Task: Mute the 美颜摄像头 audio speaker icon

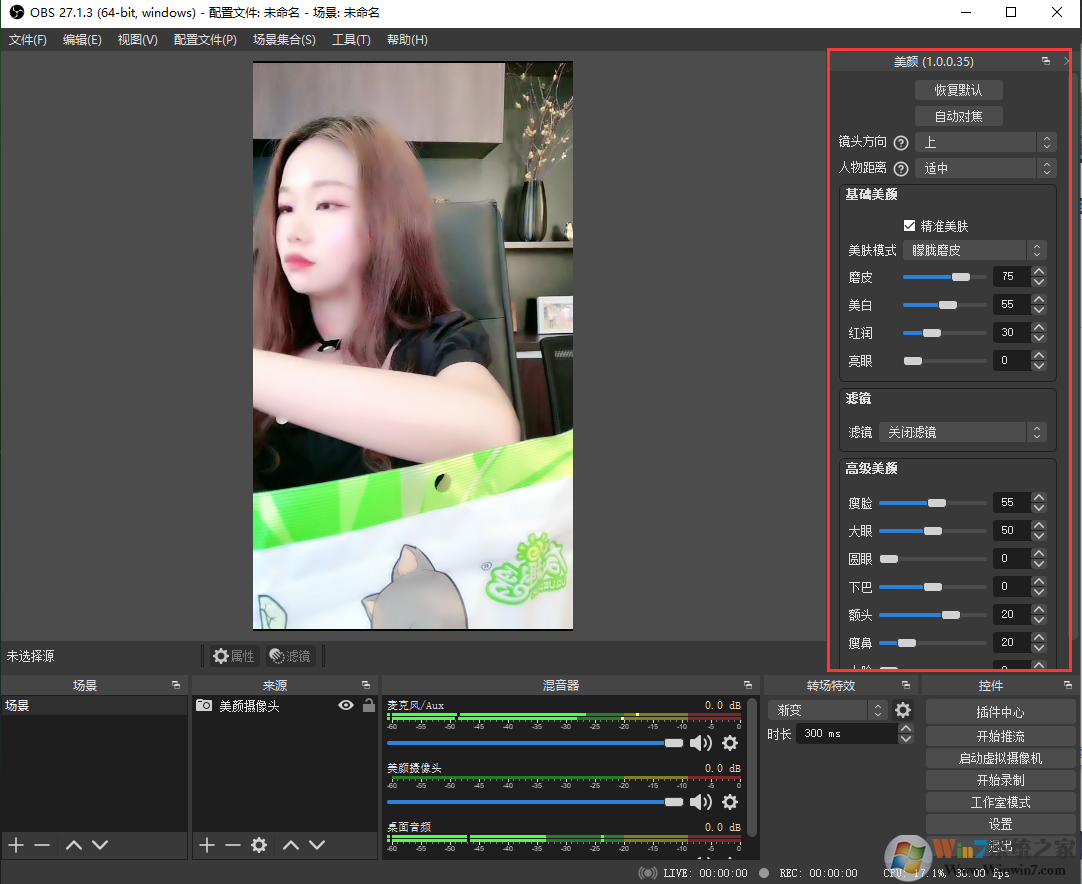Action: (x=701, y=802)
